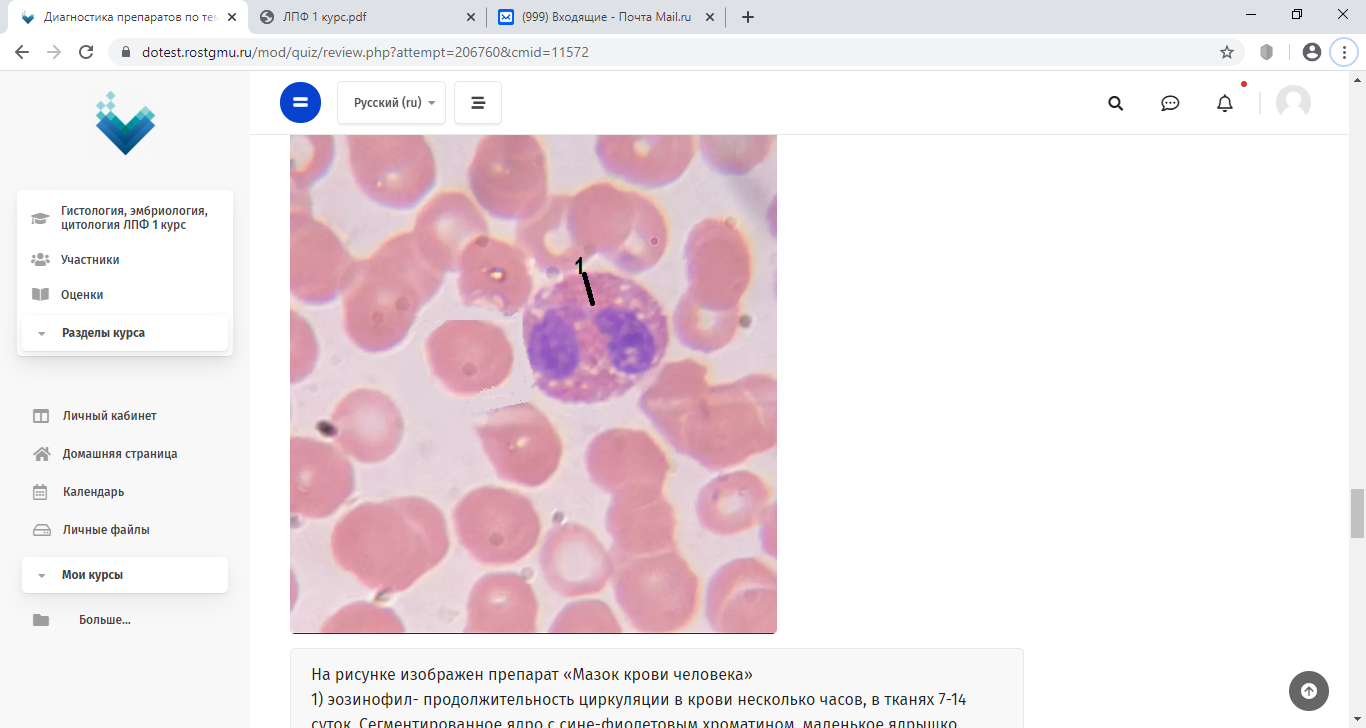Go to Личный кабинет
1366x728 pixels.
[x=109, y=416]
